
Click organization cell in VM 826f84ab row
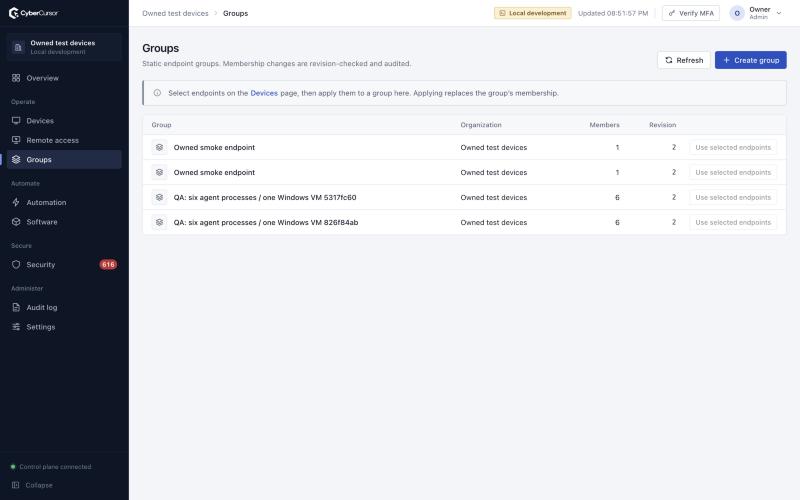point(493,222)
